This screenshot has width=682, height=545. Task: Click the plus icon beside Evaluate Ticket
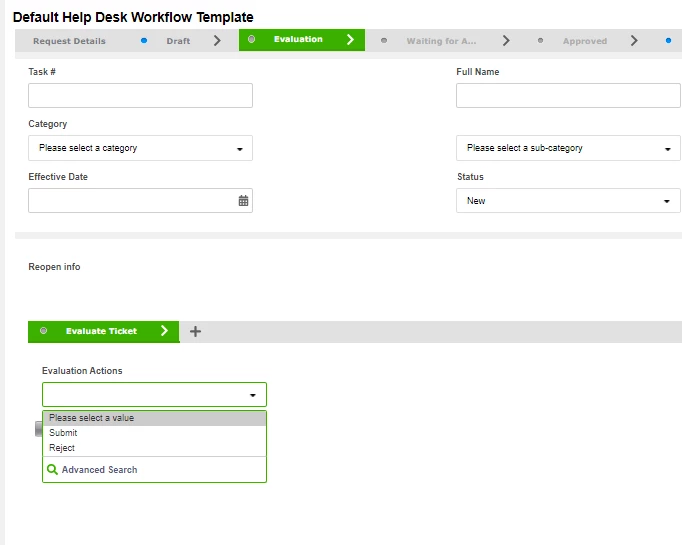[x=195, y=332]
